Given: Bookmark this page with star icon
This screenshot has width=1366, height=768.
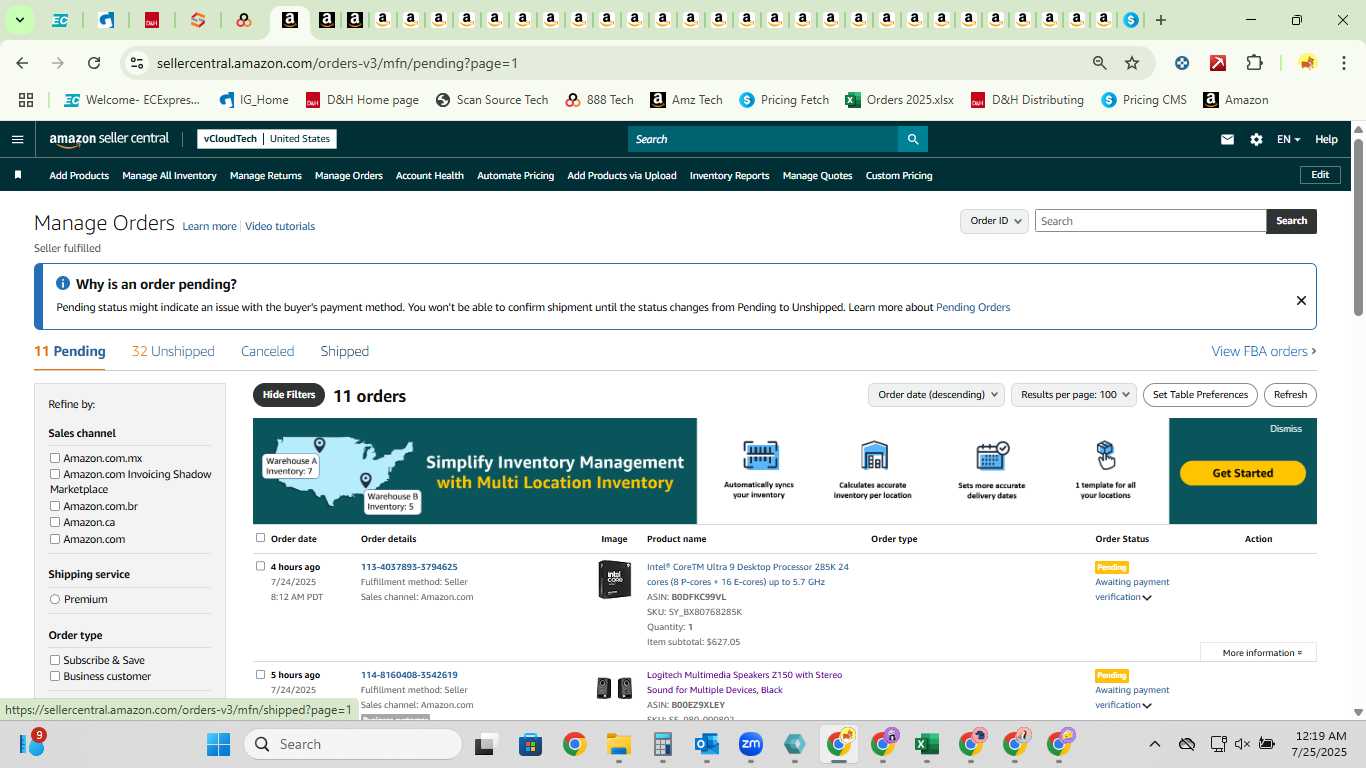Looking at the screenshot, I should pos(1132,63).
